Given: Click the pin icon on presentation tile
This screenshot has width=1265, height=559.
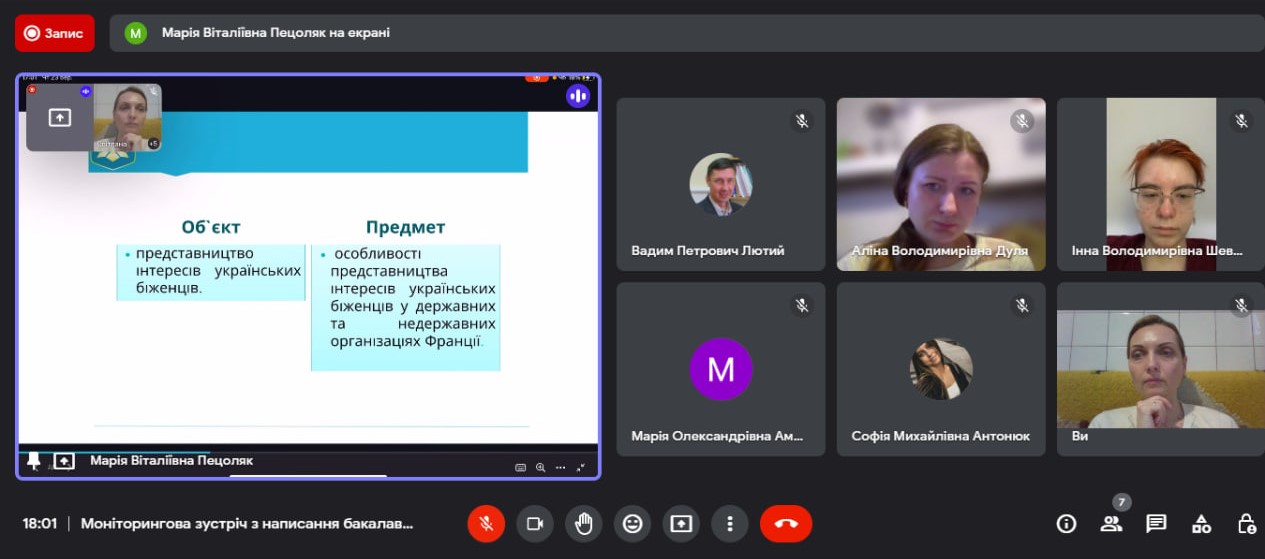Looking at the screenshot, I should point(34,461).
